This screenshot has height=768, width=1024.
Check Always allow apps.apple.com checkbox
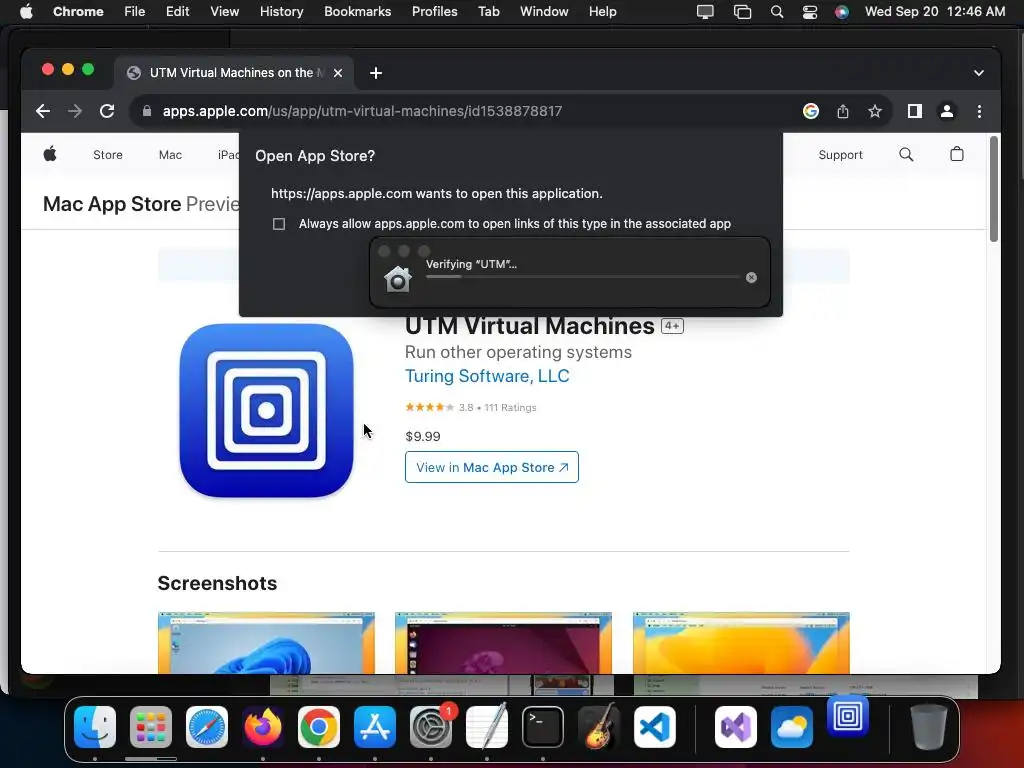tap(279, 224)
